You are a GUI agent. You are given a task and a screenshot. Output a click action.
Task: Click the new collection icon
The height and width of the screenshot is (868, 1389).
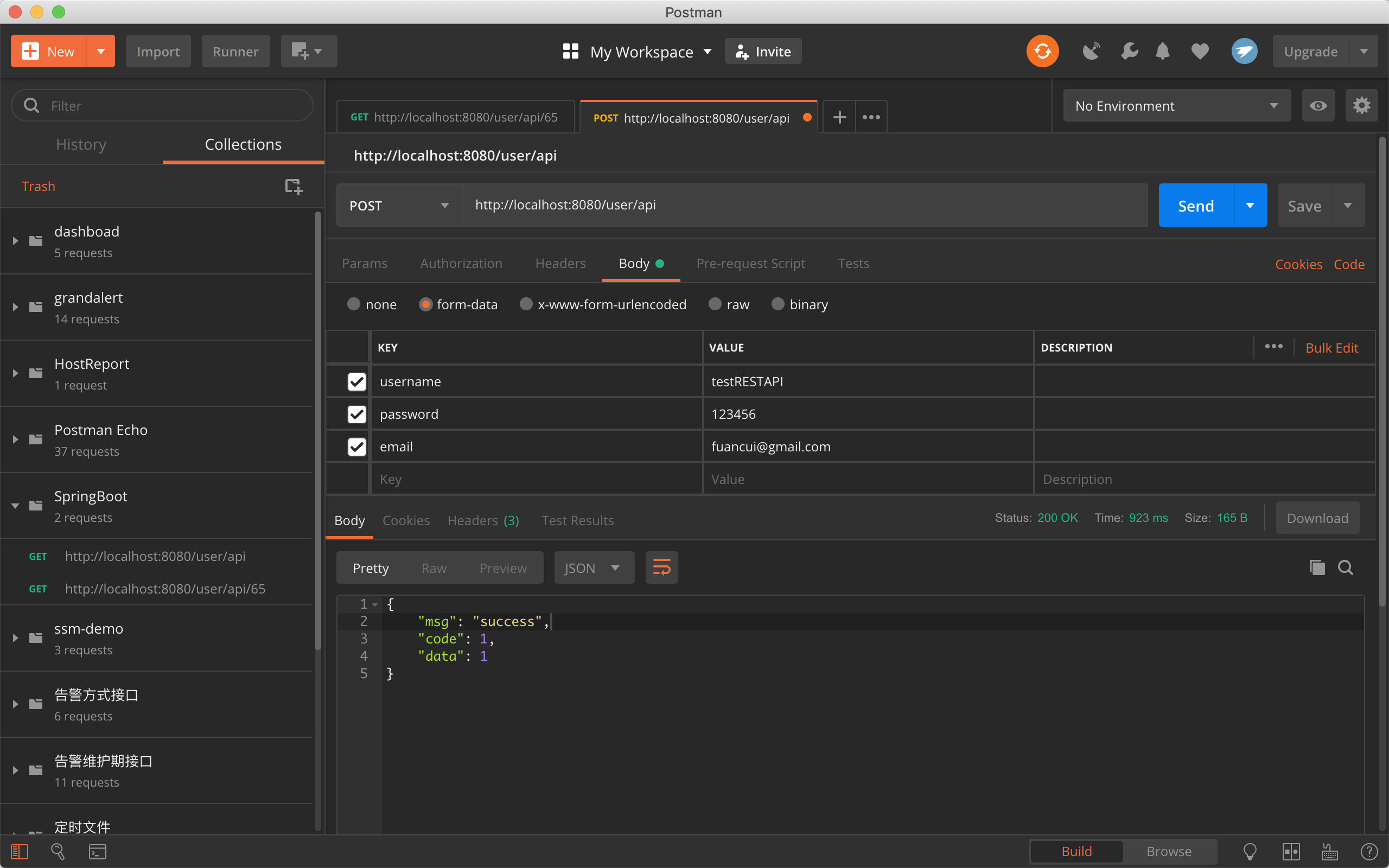point(294,186)
